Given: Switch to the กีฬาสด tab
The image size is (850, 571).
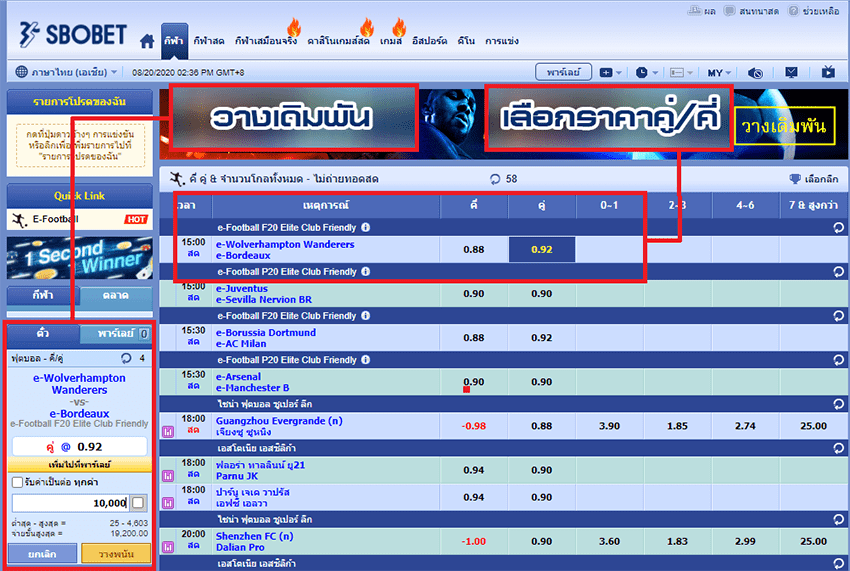Looking at the screenshot, I should click(209, 41).
